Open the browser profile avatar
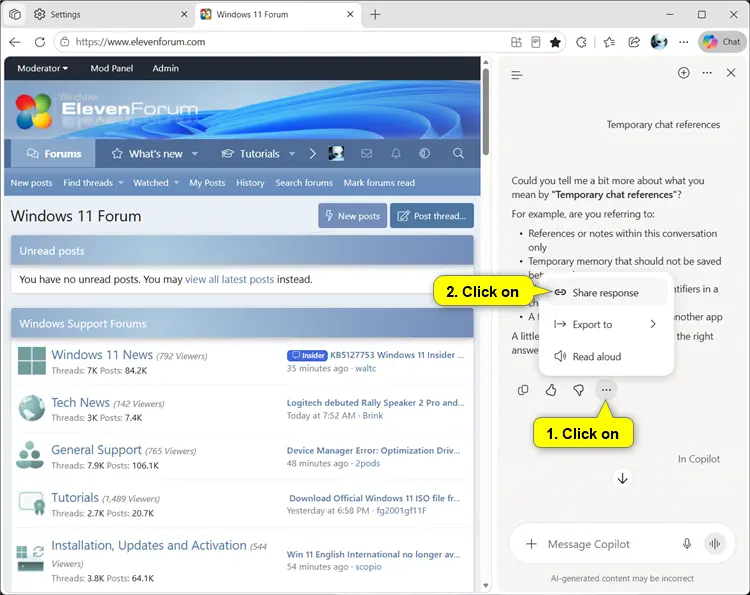The width and height of the screenshot is (750, 595). point(659,42)
